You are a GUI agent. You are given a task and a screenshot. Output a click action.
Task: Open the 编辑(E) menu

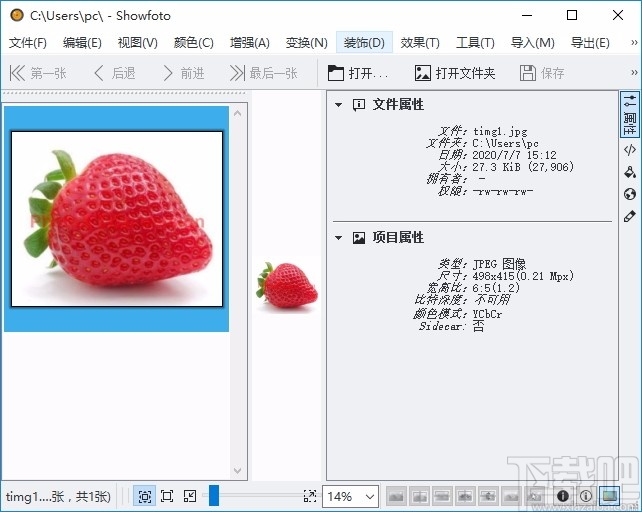pos(82,43)
